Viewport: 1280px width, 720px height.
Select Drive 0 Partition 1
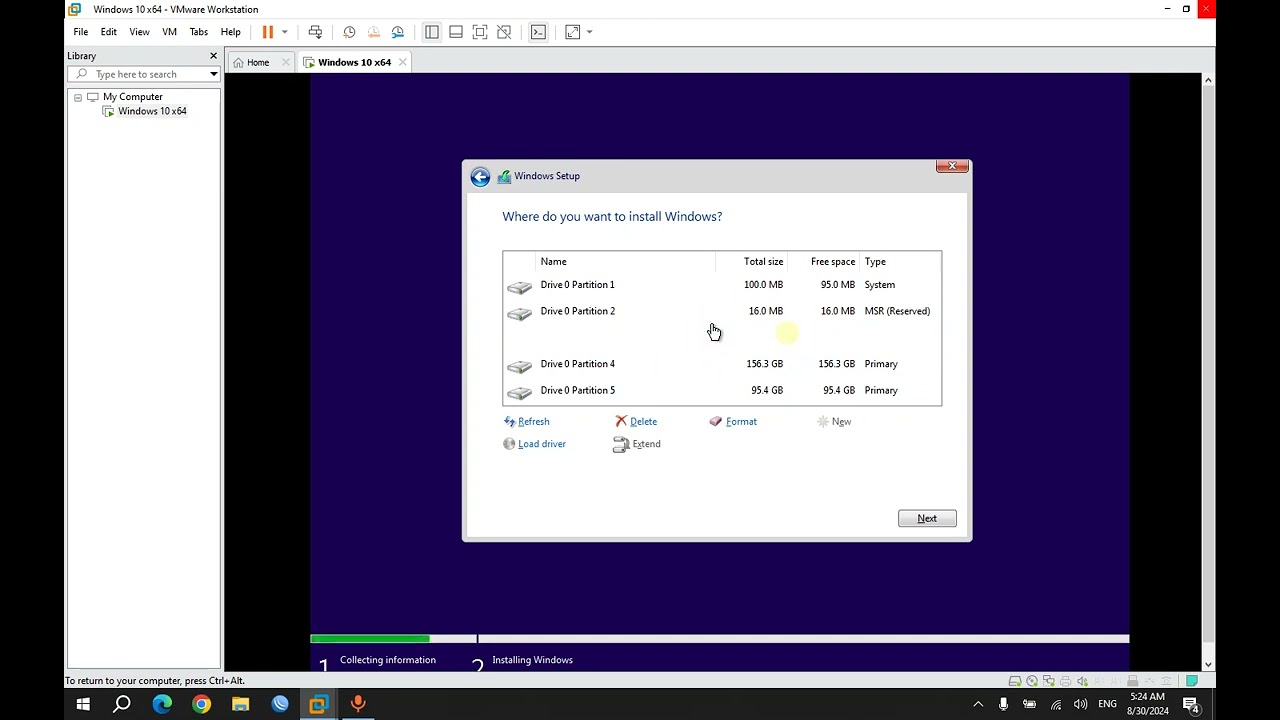coord(722,285)
